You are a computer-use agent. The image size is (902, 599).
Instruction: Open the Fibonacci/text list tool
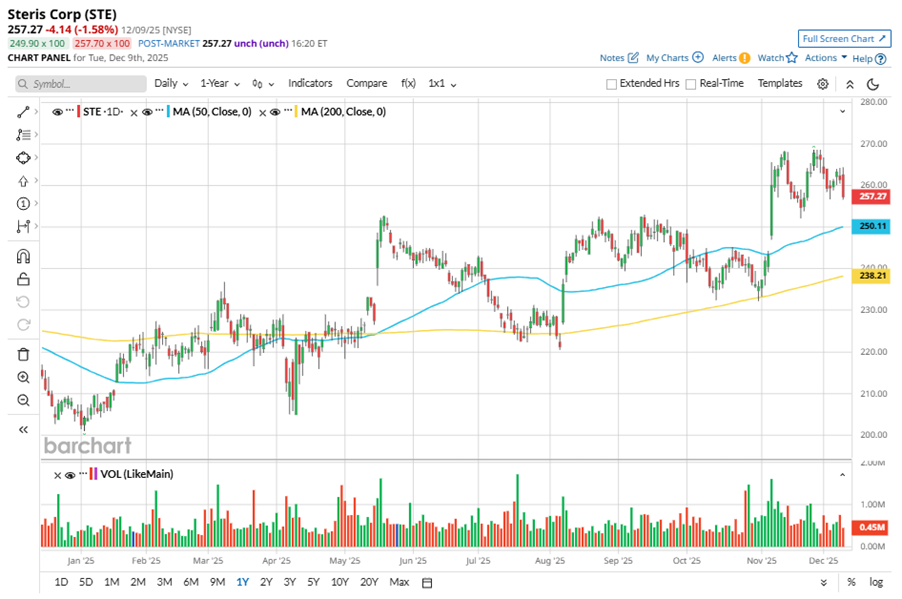pyautogui.click(x=23, y=135)
